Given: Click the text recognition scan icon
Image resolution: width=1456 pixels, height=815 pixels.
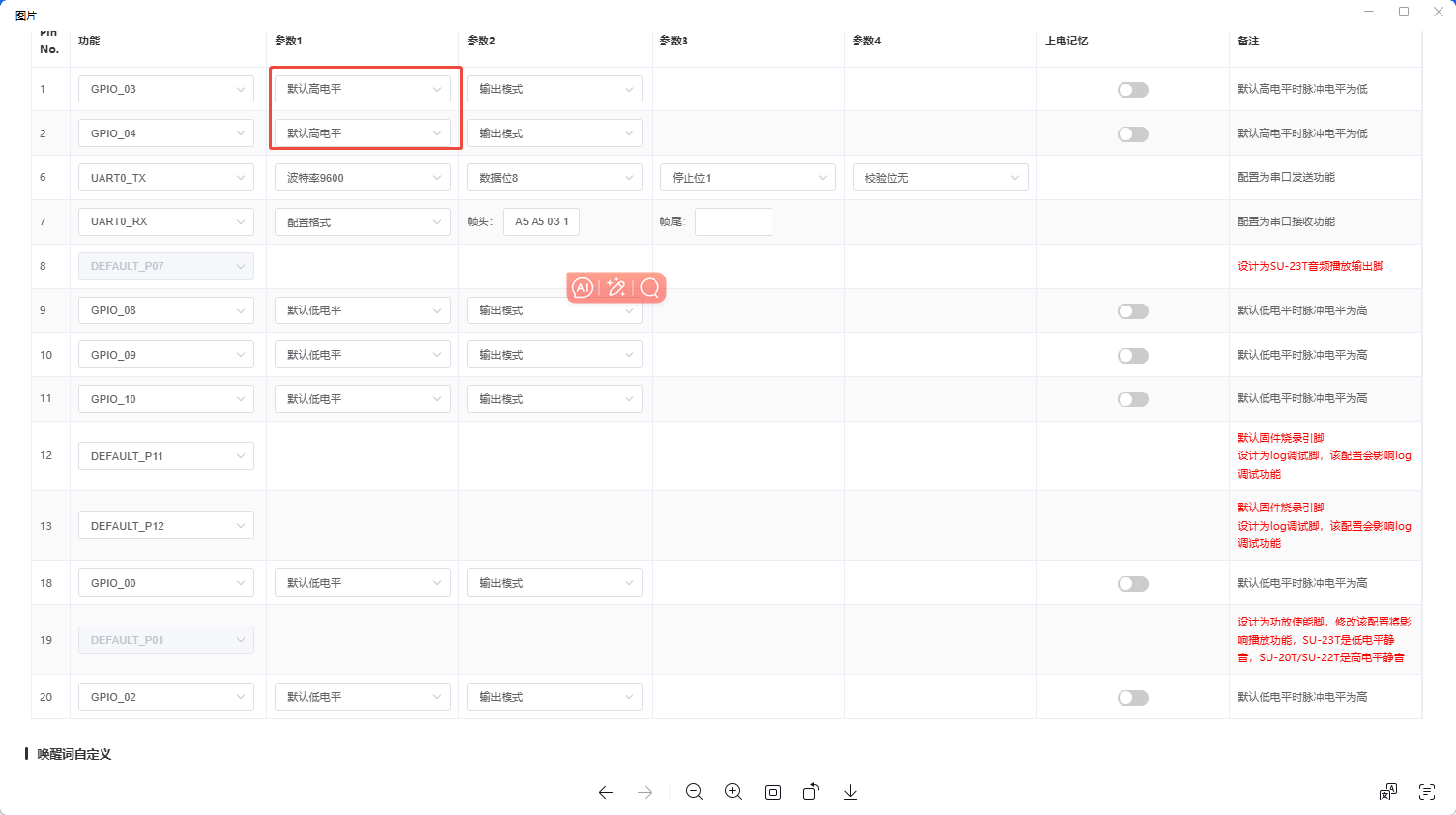Looking at the screenshot, I should point(1426,792).
